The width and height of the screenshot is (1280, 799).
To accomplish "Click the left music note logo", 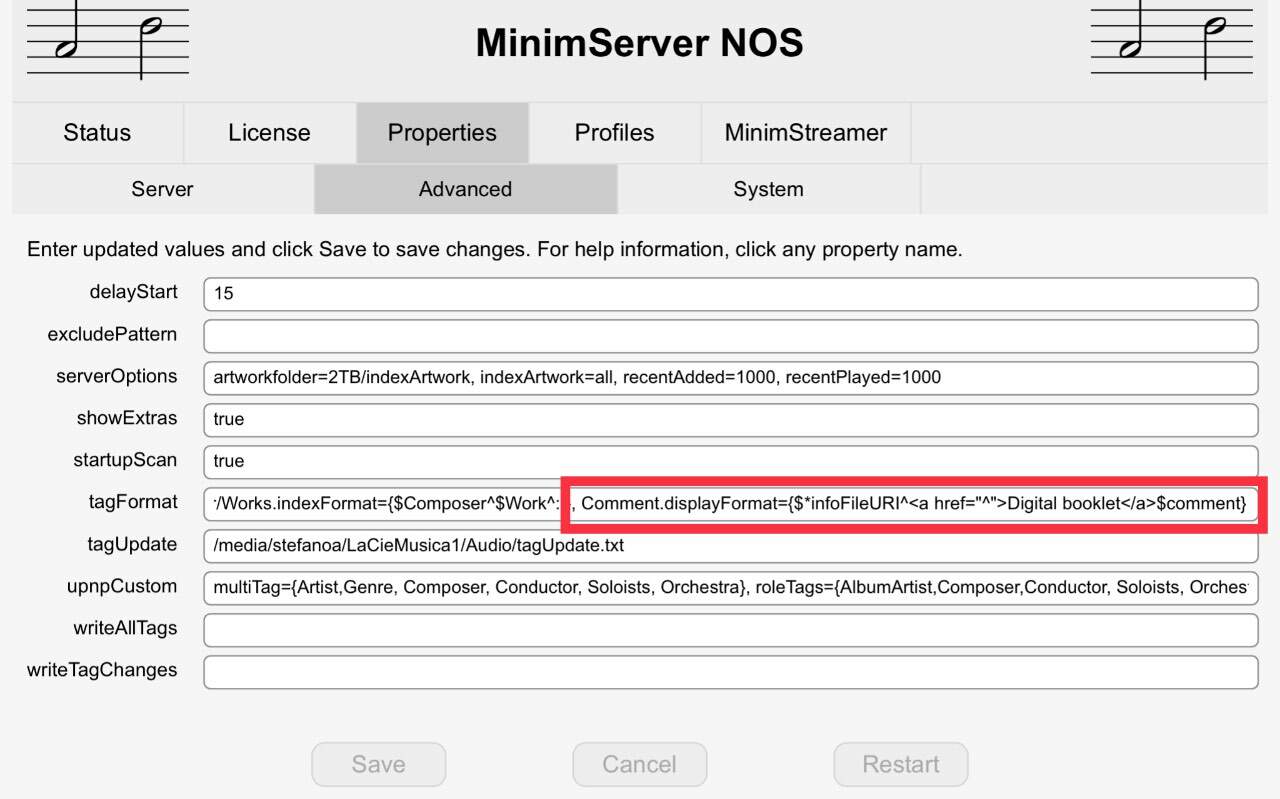I will pyautogui.click(x=108, y=40).
